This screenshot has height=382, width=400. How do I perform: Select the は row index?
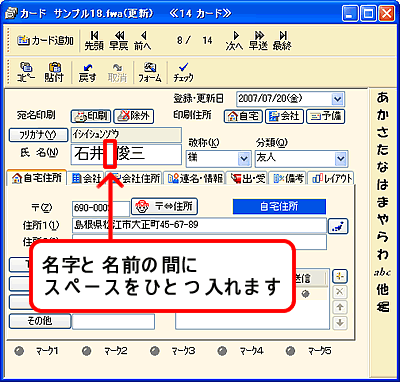coord(383,185)
